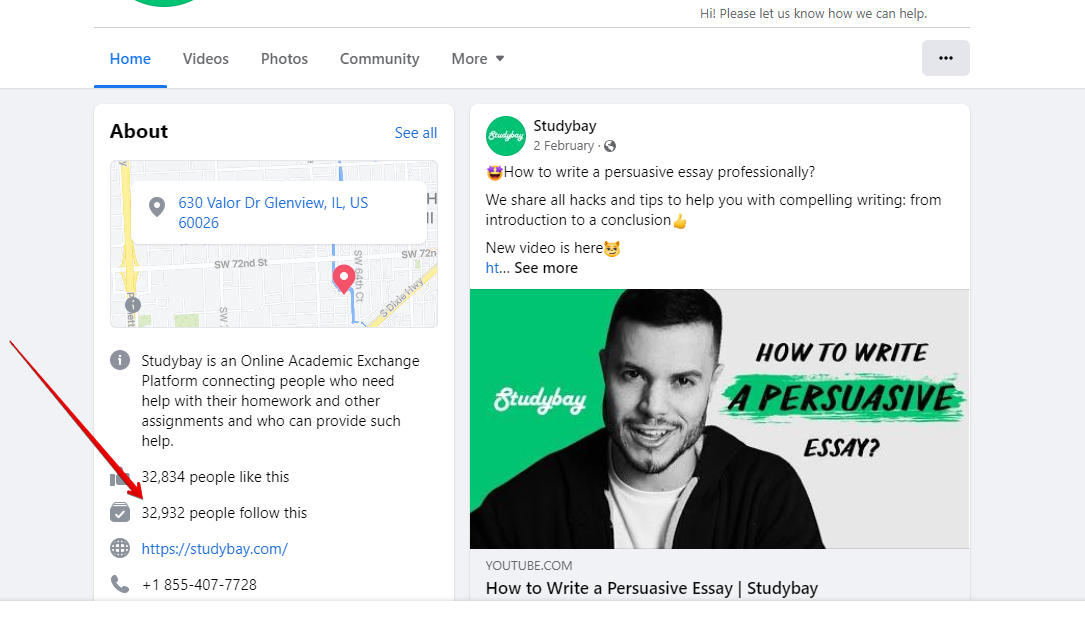Open the 630 Valor Dr Glenview address link

point(273,212)
